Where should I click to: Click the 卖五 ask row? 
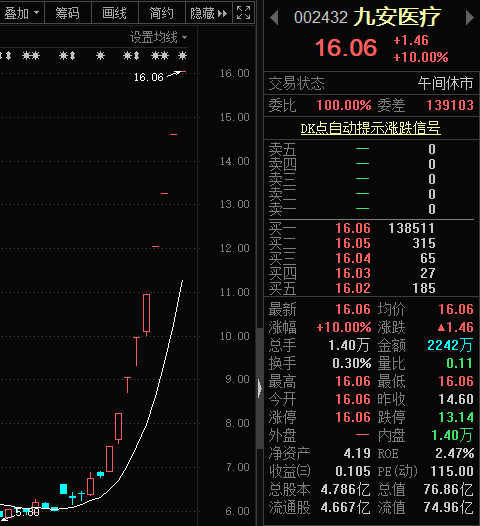tap(371, 149)
